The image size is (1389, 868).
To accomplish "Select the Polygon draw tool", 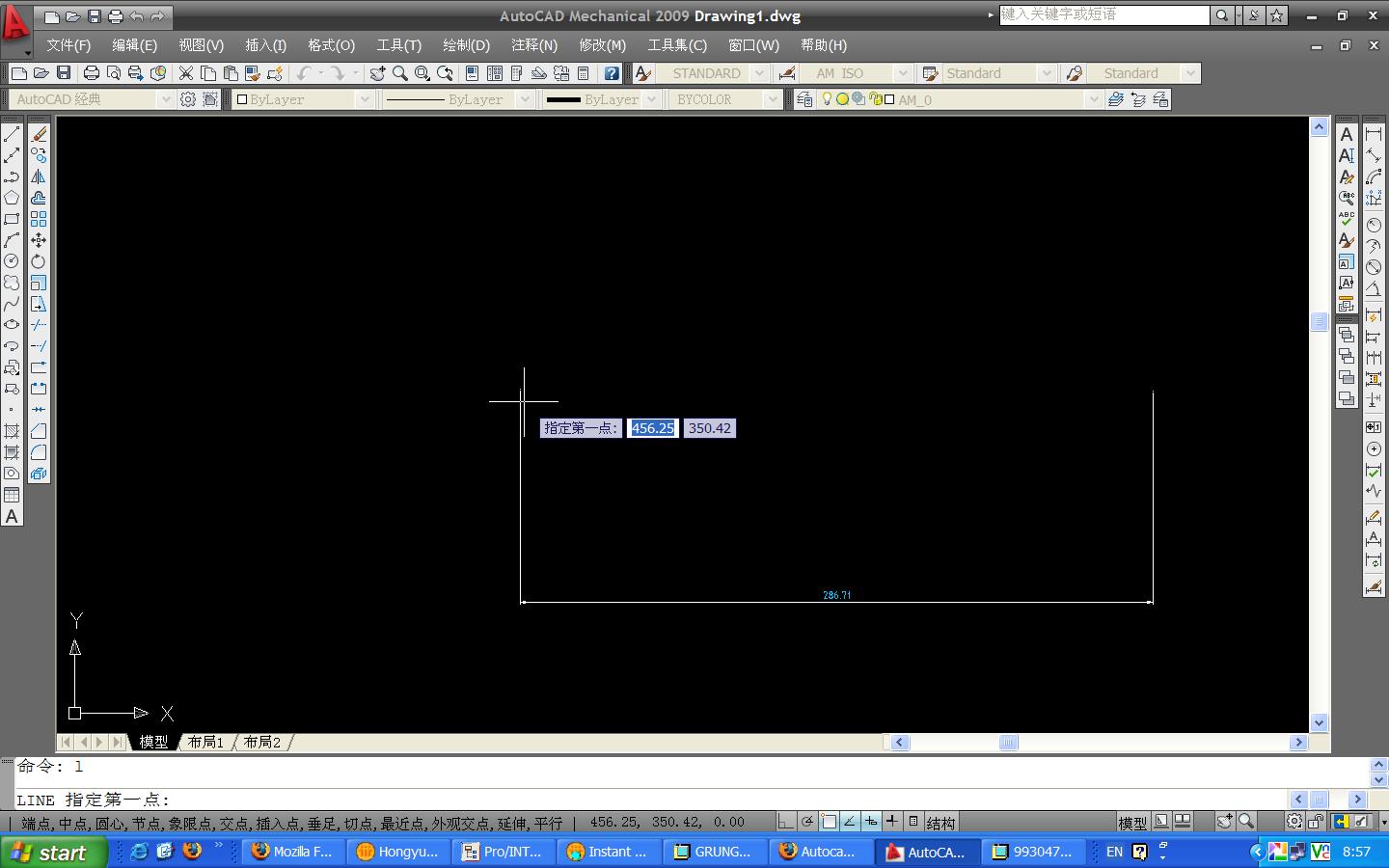I will pos(12,198).
